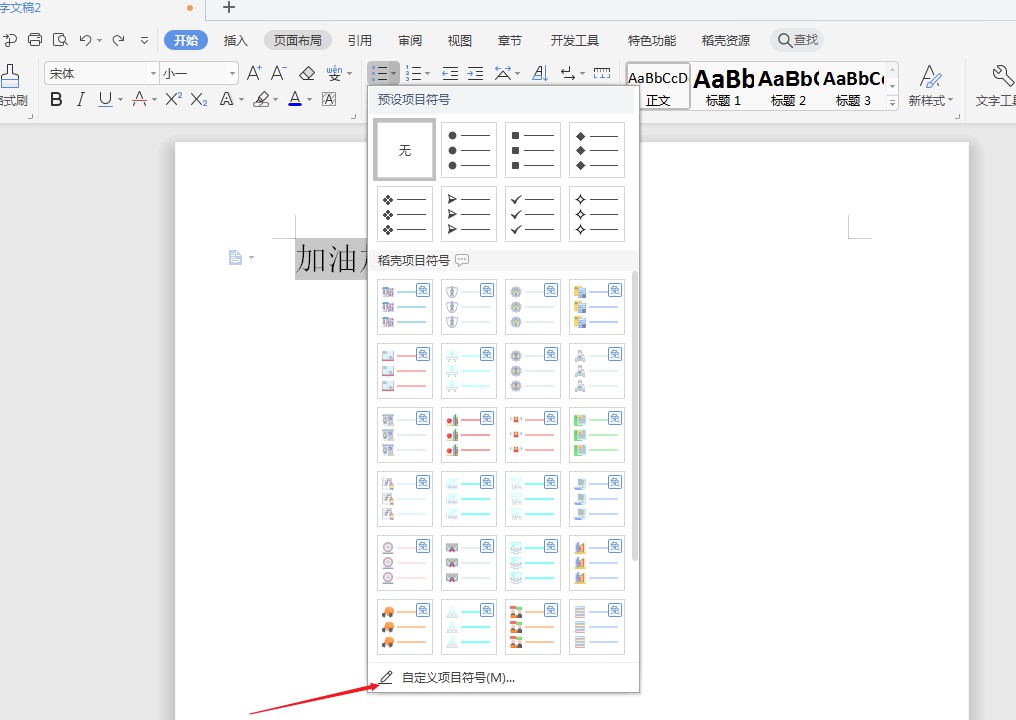
Task: Expand undo history dropdown arrow
Action: [x=100, y=41]
